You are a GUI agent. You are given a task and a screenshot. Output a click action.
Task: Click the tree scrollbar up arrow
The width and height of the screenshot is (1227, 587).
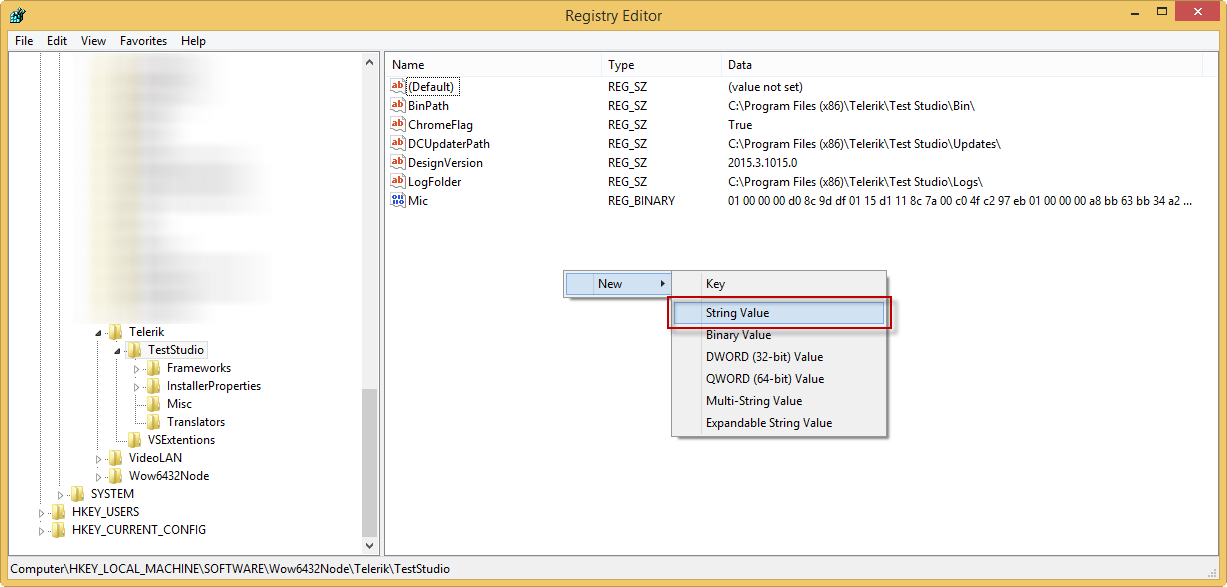[370, 62]
